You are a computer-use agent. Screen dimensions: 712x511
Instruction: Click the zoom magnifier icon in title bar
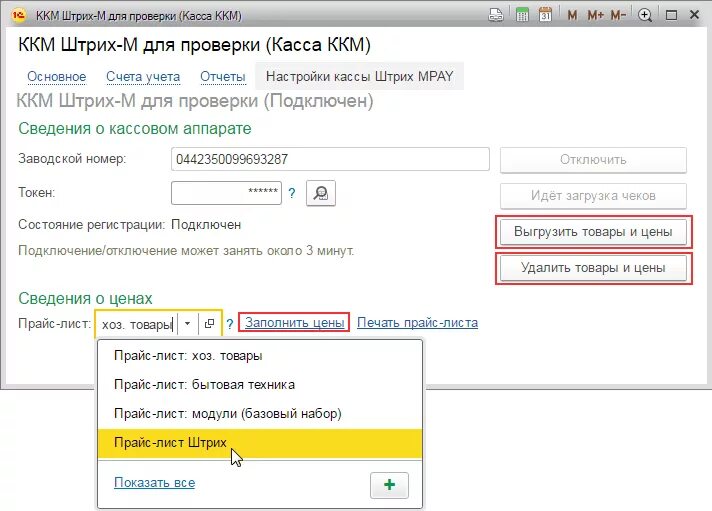point(645,15)
